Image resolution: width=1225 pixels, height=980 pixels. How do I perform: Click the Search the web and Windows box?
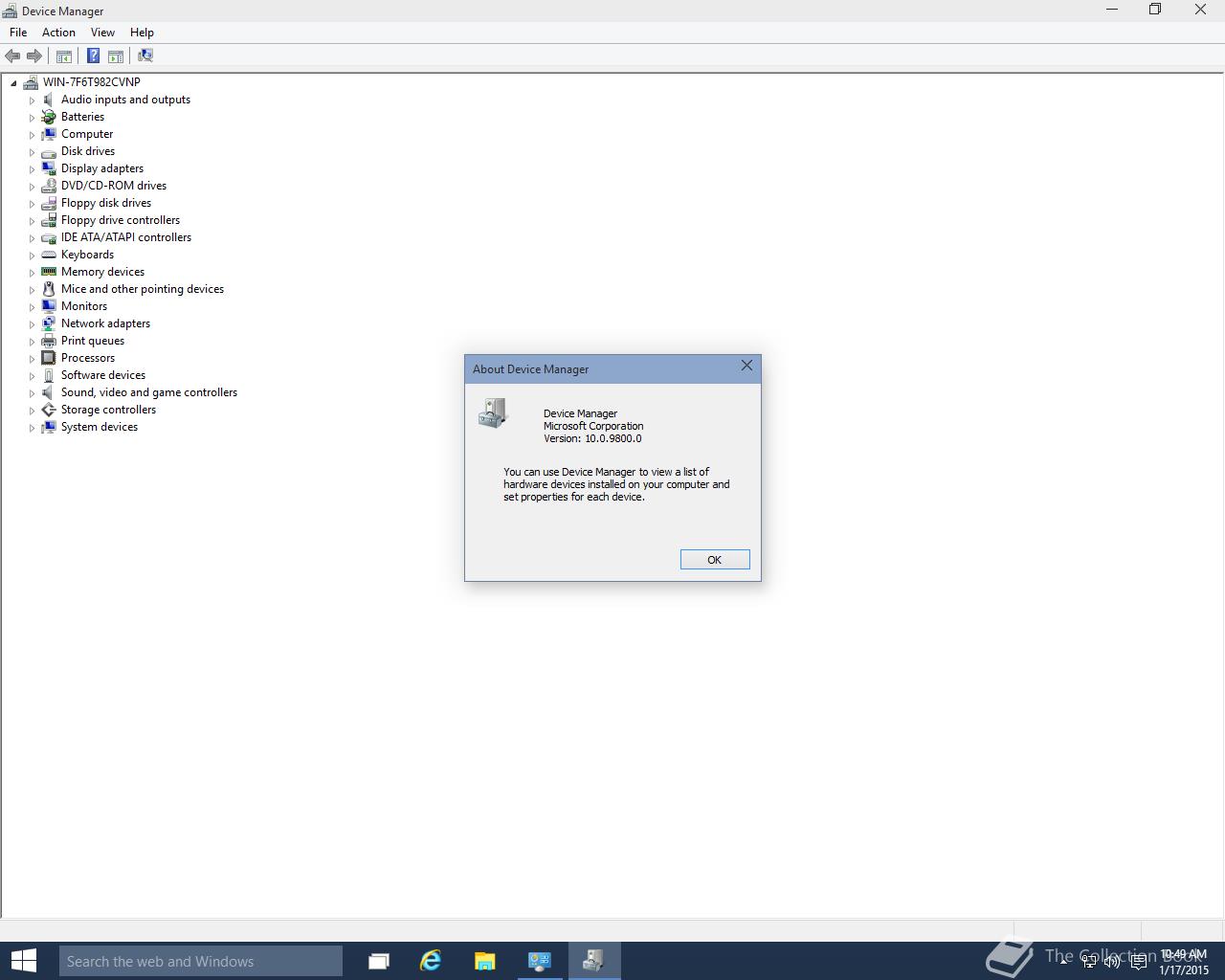200,961
